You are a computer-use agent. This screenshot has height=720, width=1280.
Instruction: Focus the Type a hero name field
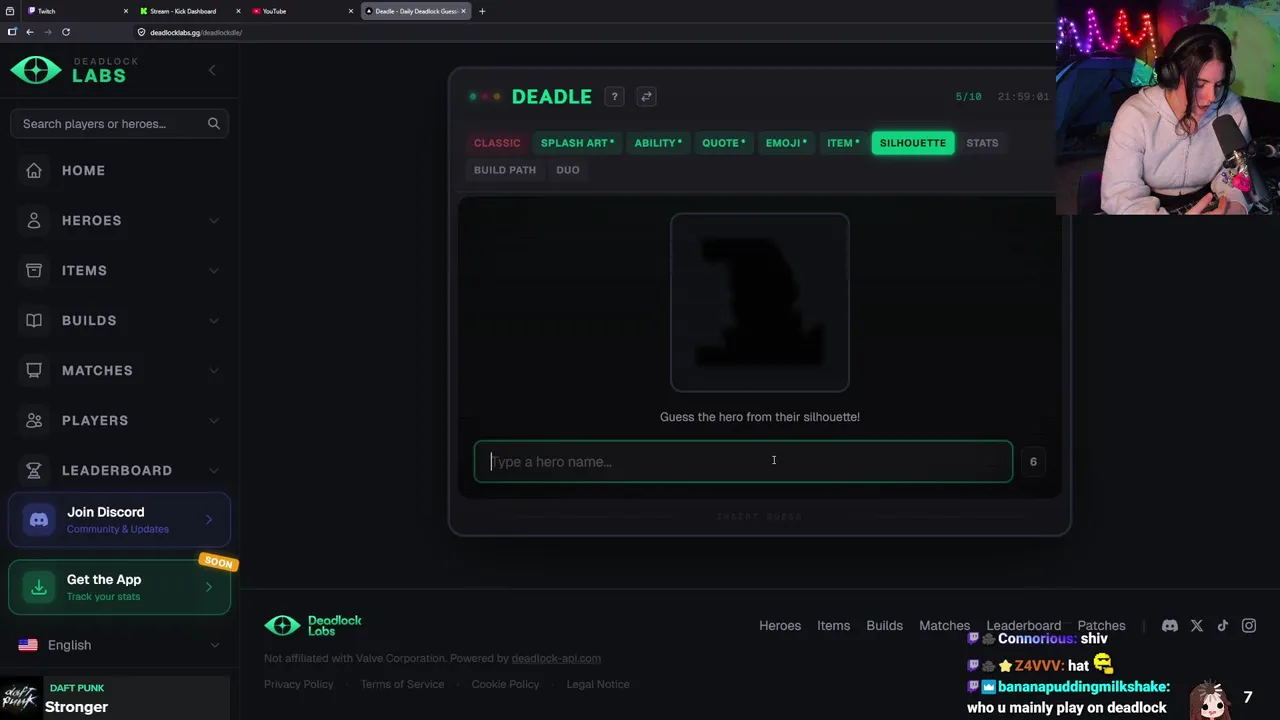point(743,462)
